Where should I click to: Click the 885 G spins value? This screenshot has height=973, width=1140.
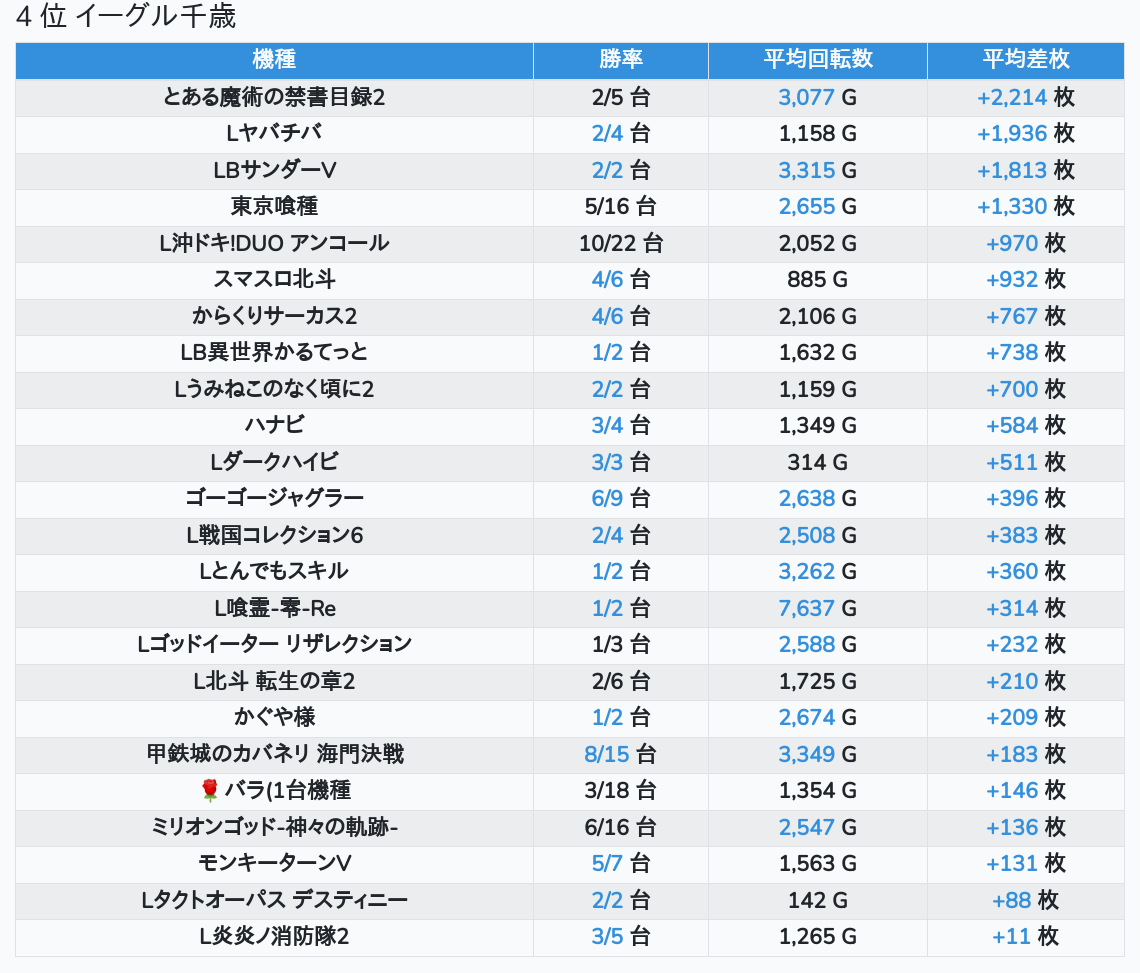pyautogui.click(x=818, y=280)
